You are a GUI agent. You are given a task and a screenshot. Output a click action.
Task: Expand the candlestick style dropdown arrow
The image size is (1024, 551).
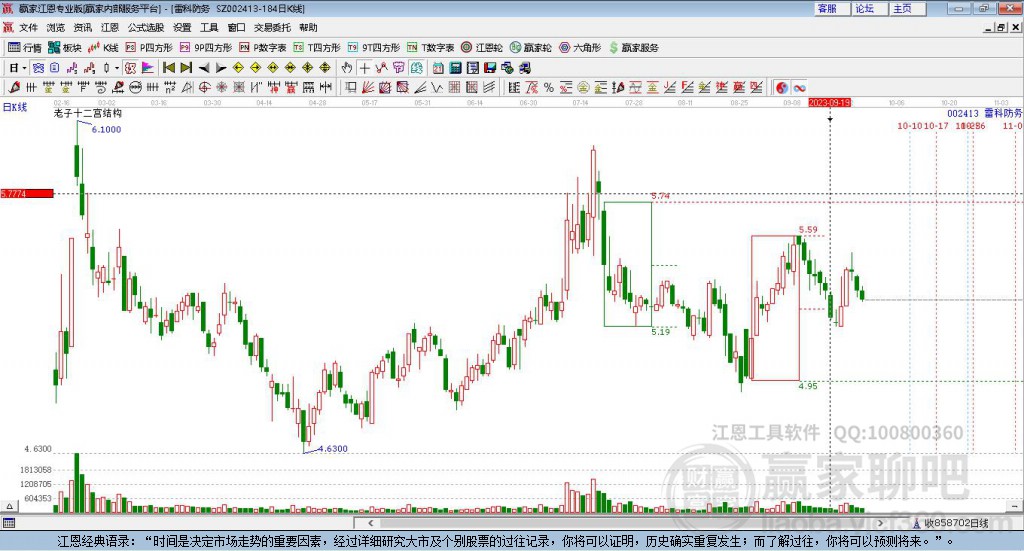tap(117, 68)
